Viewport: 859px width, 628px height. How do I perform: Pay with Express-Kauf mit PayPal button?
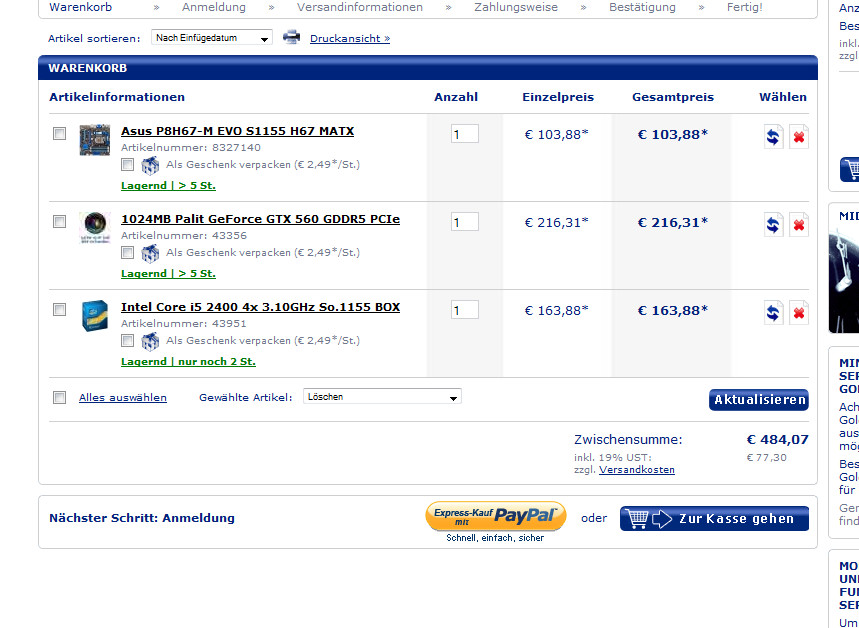495,516
